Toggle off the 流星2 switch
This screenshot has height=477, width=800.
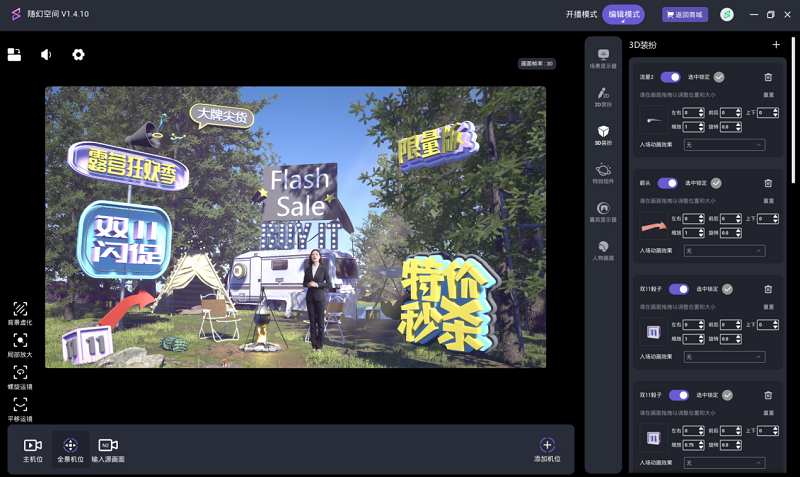(670, 77)
